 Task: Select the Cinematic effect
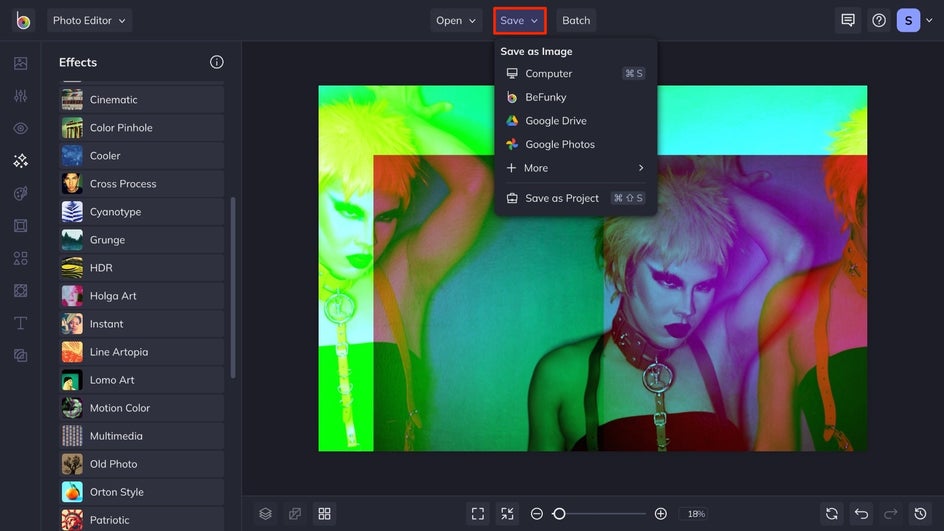[x=142, y=99]
